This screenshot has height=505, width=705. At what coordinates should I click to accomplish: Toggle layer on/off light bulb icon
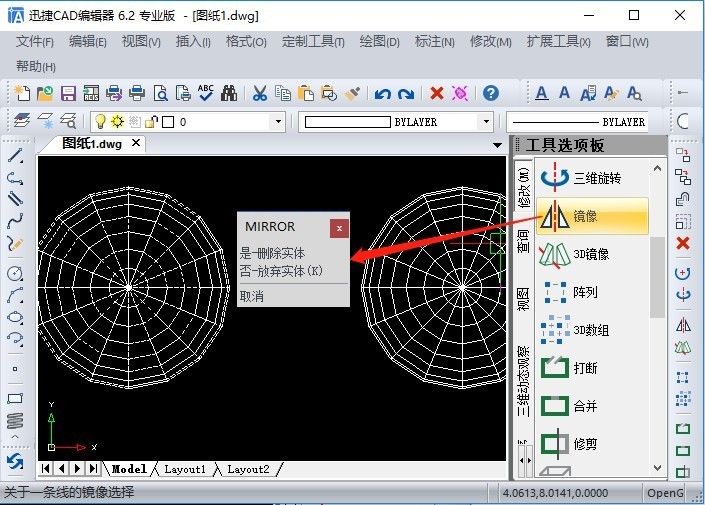click(x=100, y=121)
